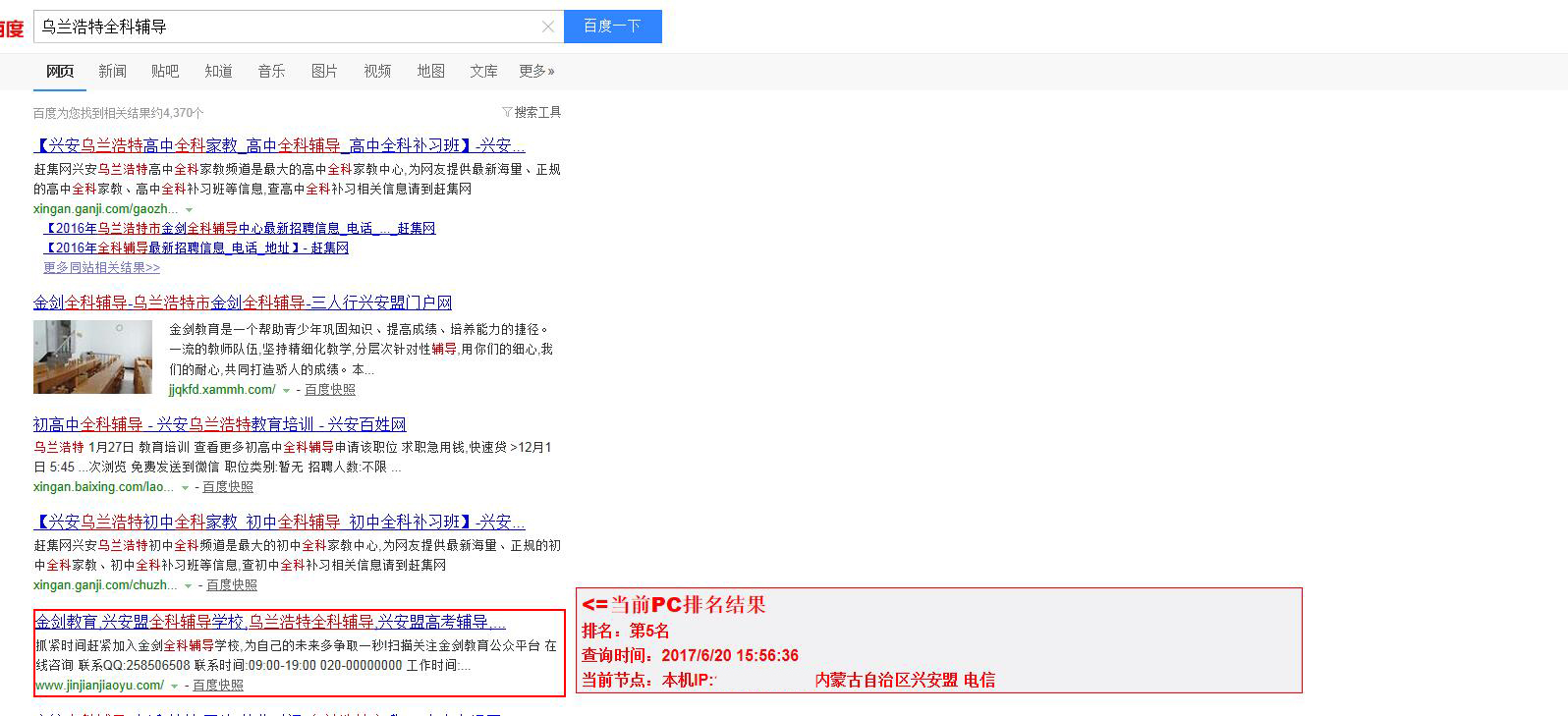Click the result count text 百度为您找到相关结果约4,370个
Viewport: 1568px width, 716px height.
click(x=119, y=113)
